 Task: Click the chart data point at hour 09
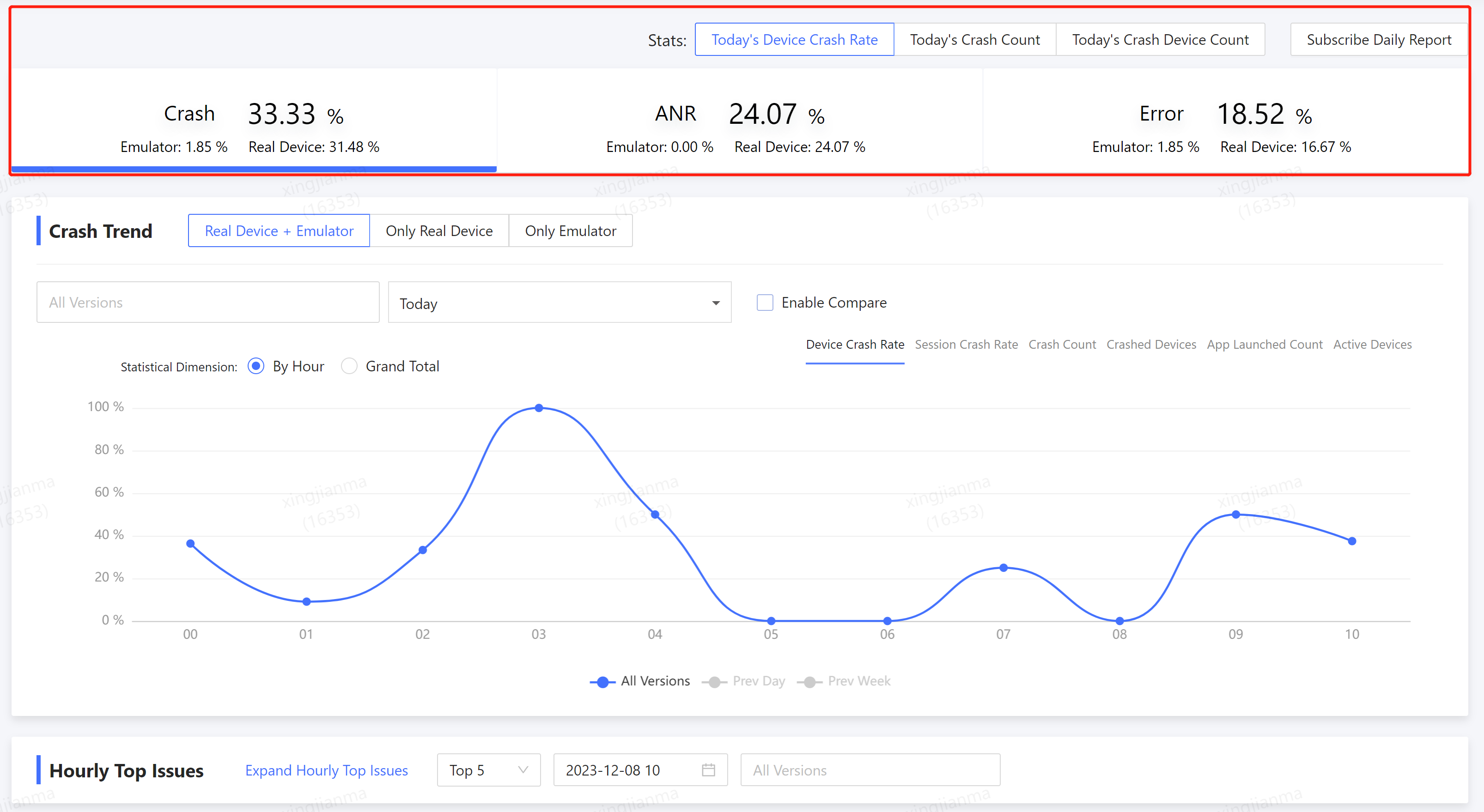[x=1236, y=514]
